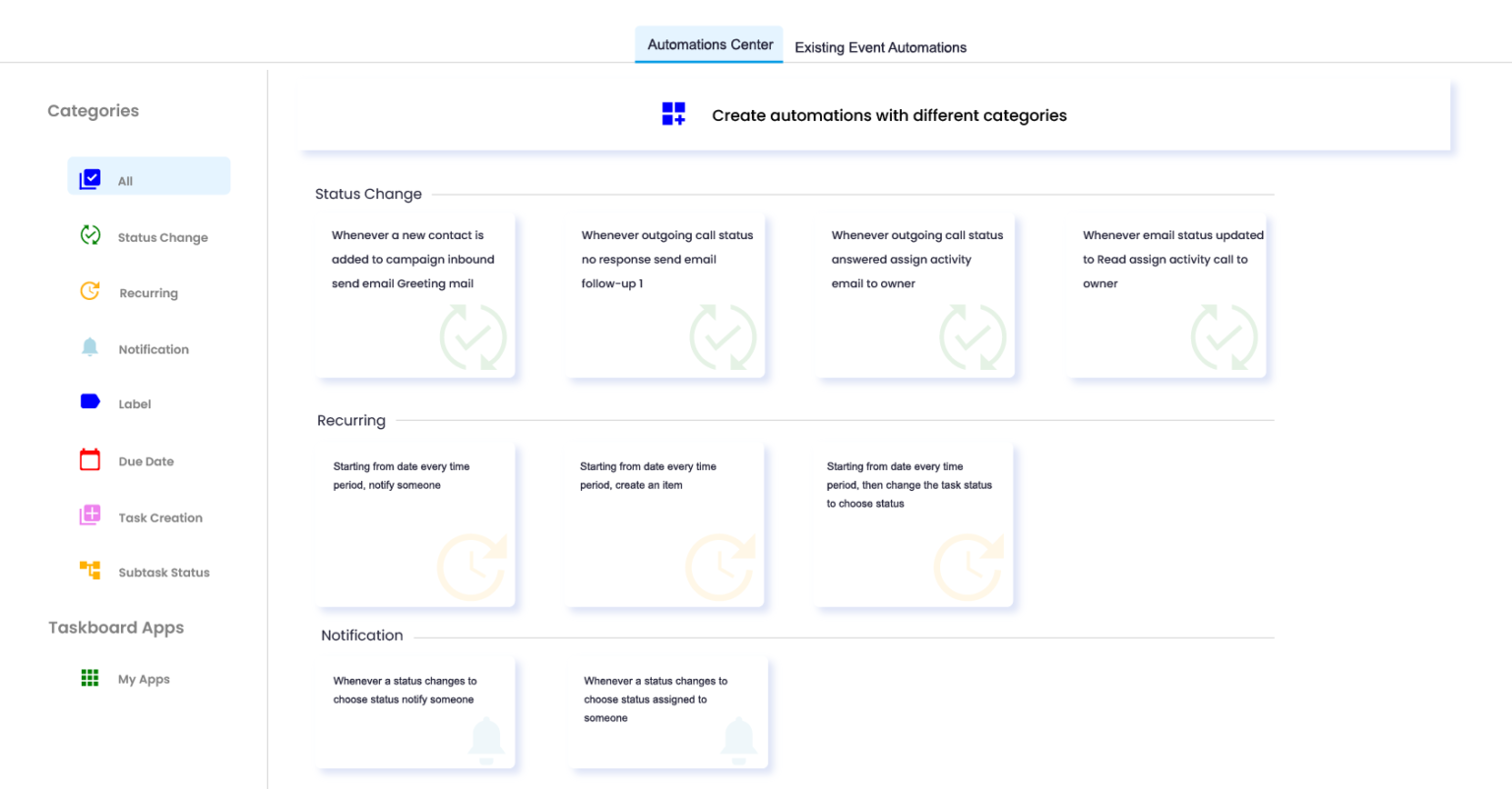This screenshot has width=1512, height=789.
Task: Select the Recurring category label in sidebar
Action: pyautogui.click(x=149, y=293)
